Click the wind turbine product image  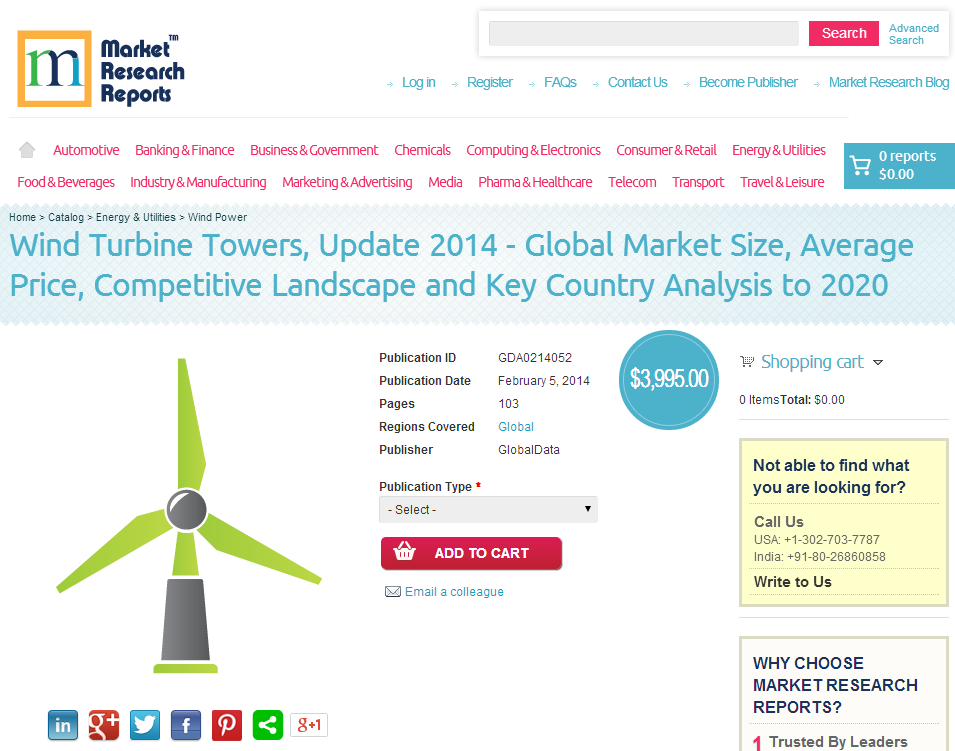(188, 515)
